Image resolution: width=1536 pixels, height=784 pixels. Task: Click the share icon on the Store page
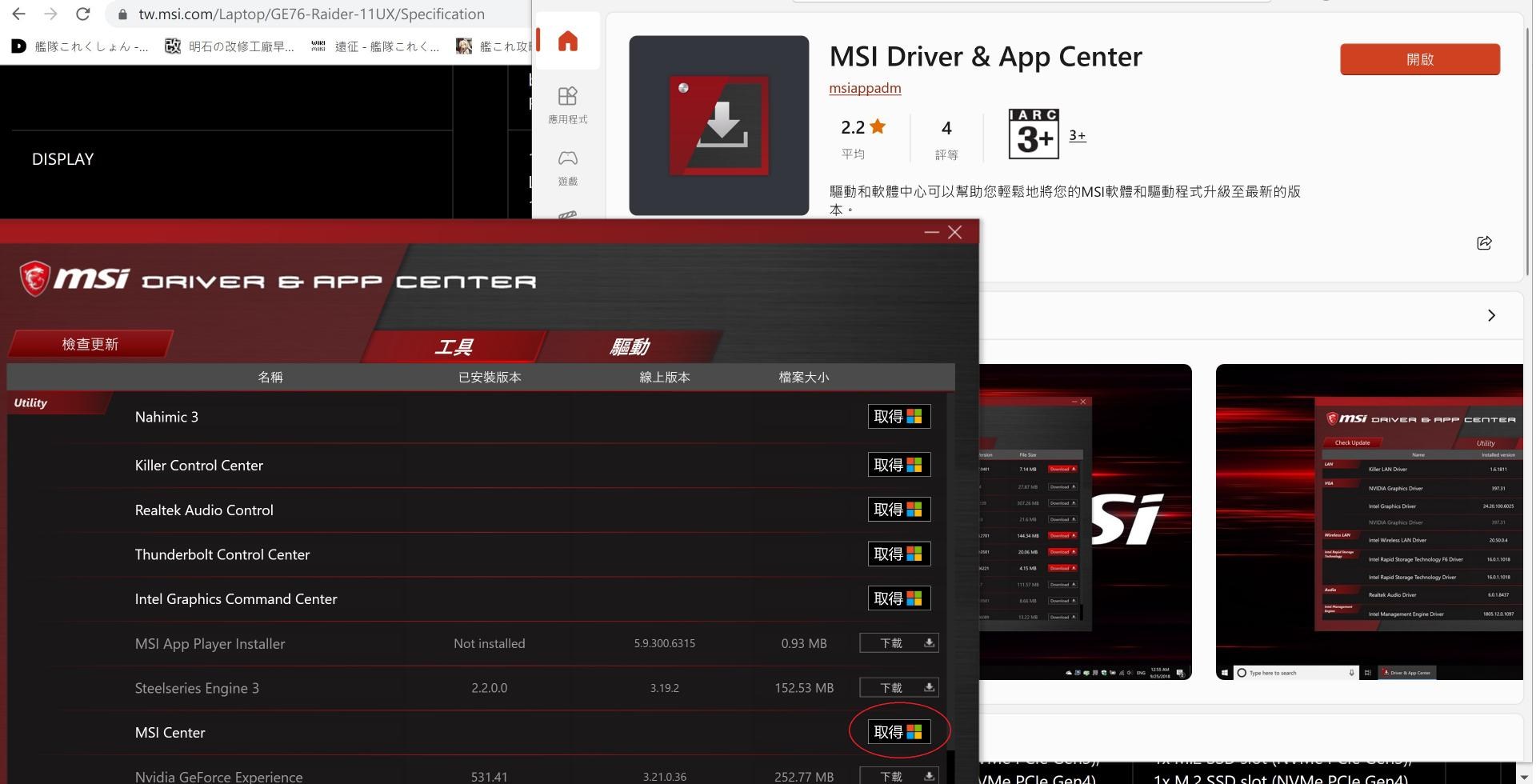pos(1484,242)
